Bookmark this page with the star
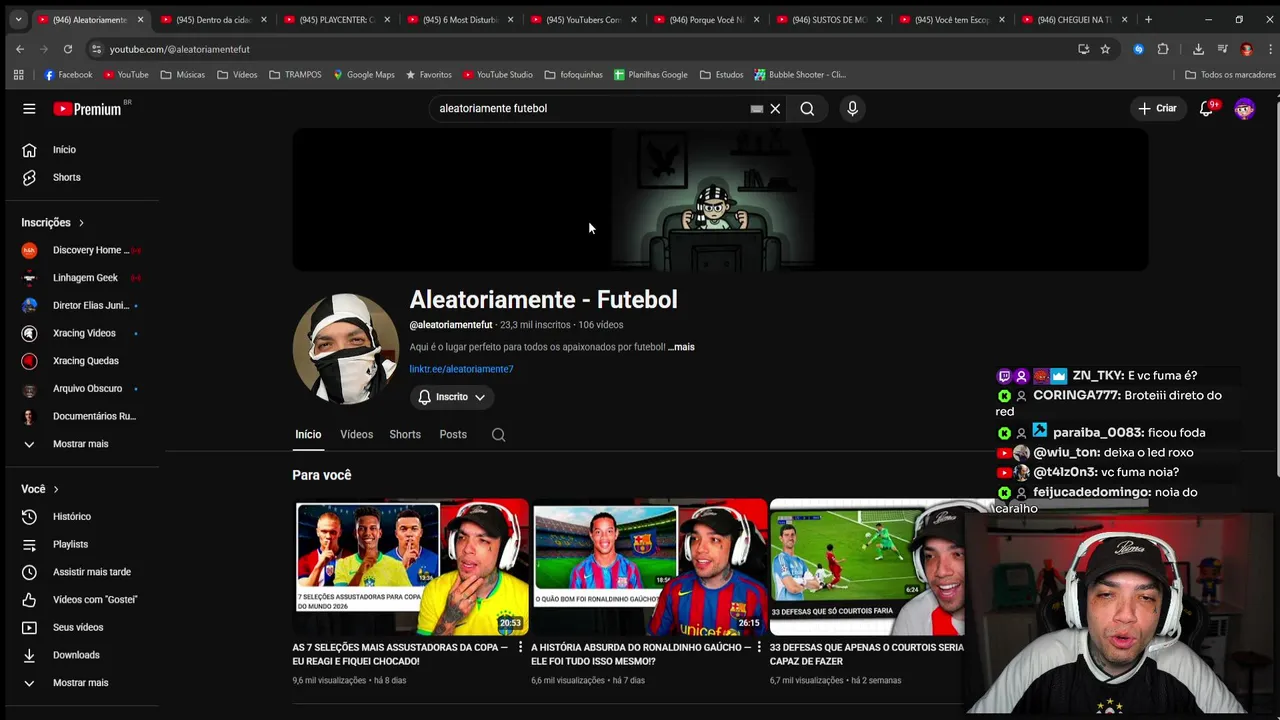1280x720 pixels. coord(1105,49)
